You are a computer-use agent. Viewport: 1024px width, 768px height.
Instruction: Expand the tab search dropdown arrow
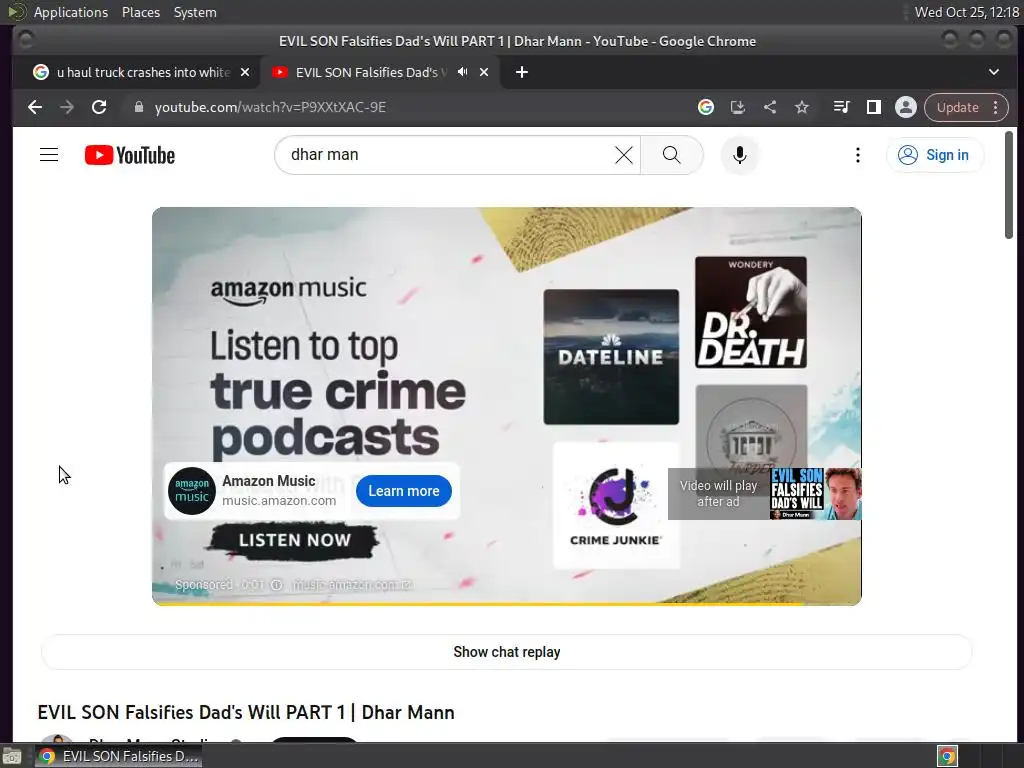pos(993,72)
